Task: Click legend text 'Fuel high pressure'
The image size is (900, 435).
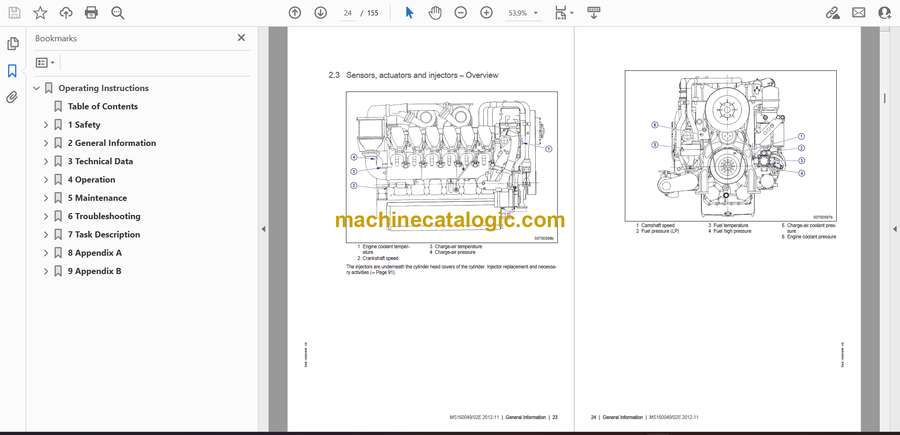Action: 732,231
